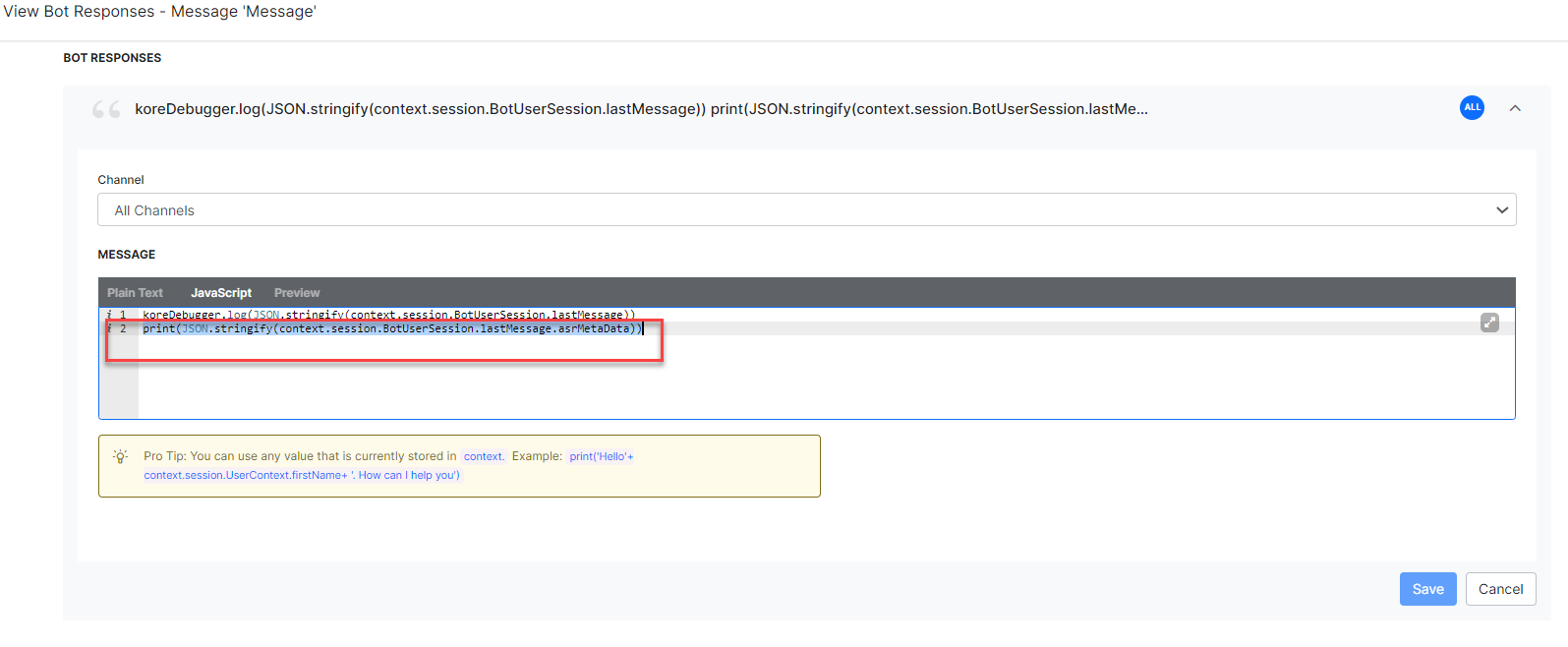Collapse the bot response using the chevron
The height and width of the screenshot is (647, 1568).
coord(1515,108)
